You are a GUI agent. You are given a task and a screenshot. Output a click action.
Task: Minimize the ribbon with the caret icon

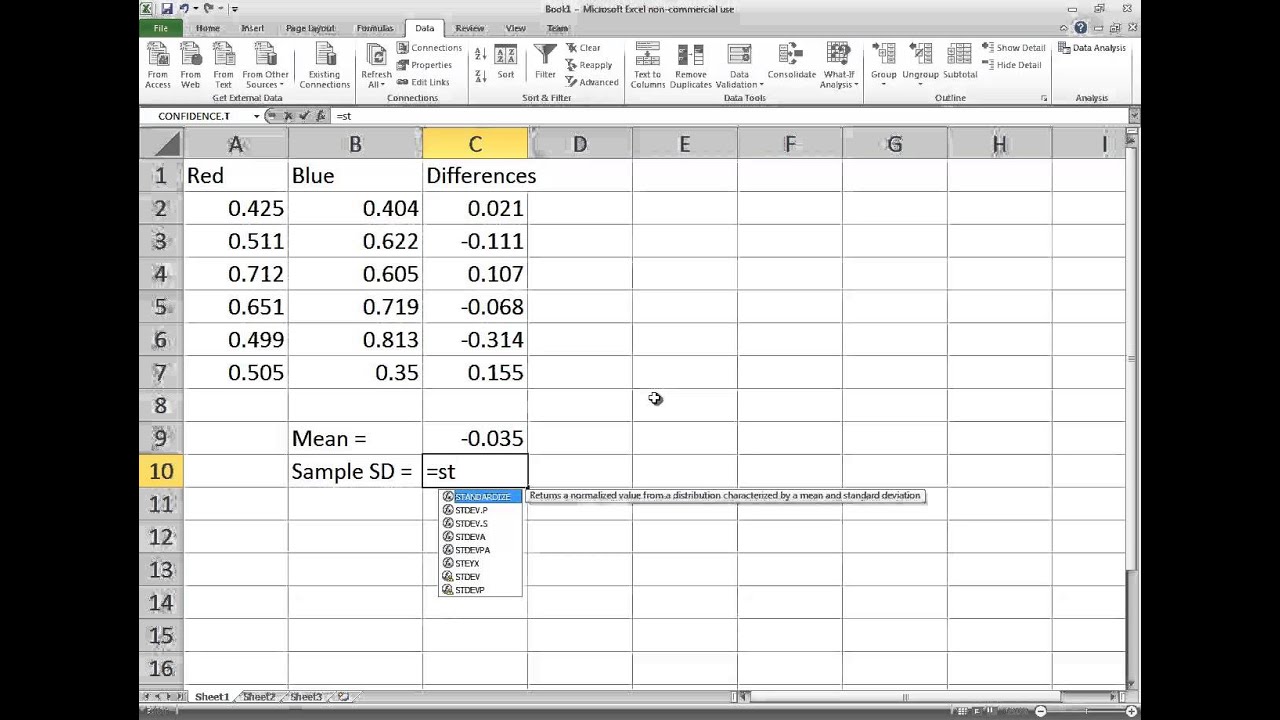(x=1064, y=28)
